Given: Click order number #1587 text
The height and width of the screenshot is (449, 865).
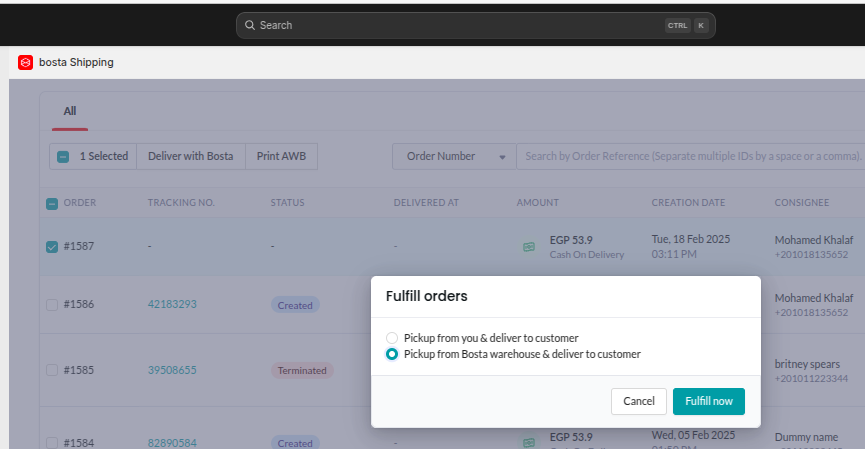Looking at the screenshot, I should click(79, 246).
